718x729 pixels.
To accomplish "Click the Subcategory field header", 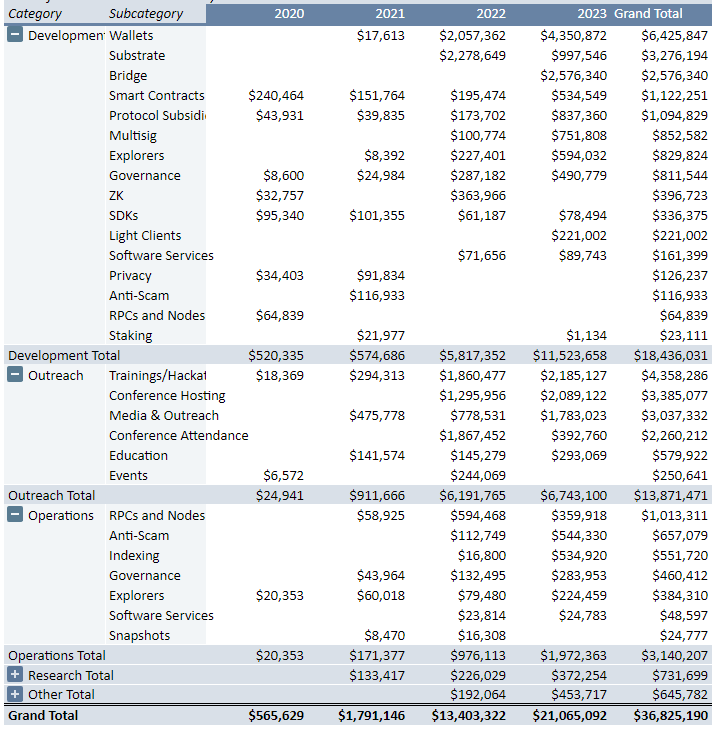I will click(x=146, y=14).
